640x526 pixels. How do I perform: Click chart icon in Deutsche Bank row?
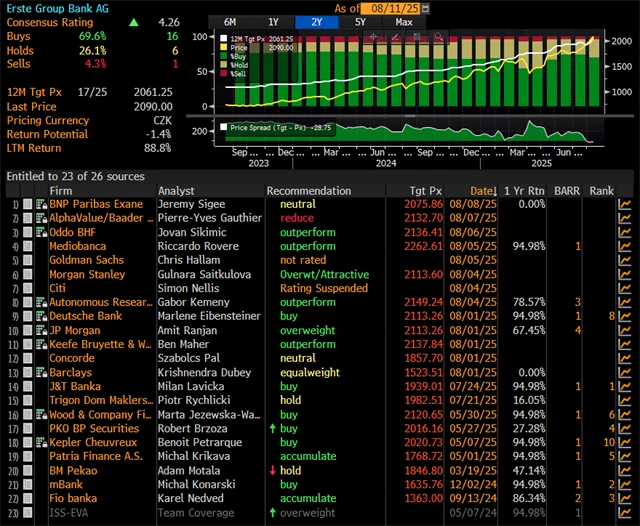click(625, 316)
